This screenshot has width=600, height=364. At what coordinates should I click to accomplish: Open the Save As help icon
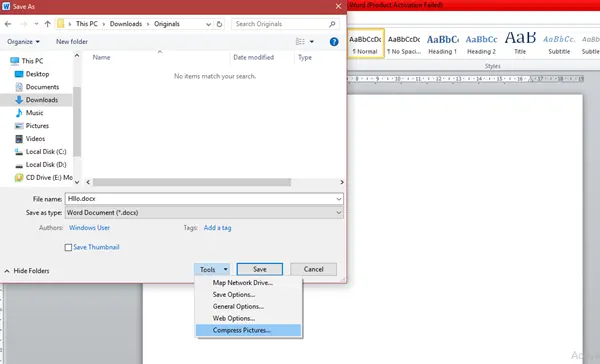pyautogui.click(x=334, y=42)
